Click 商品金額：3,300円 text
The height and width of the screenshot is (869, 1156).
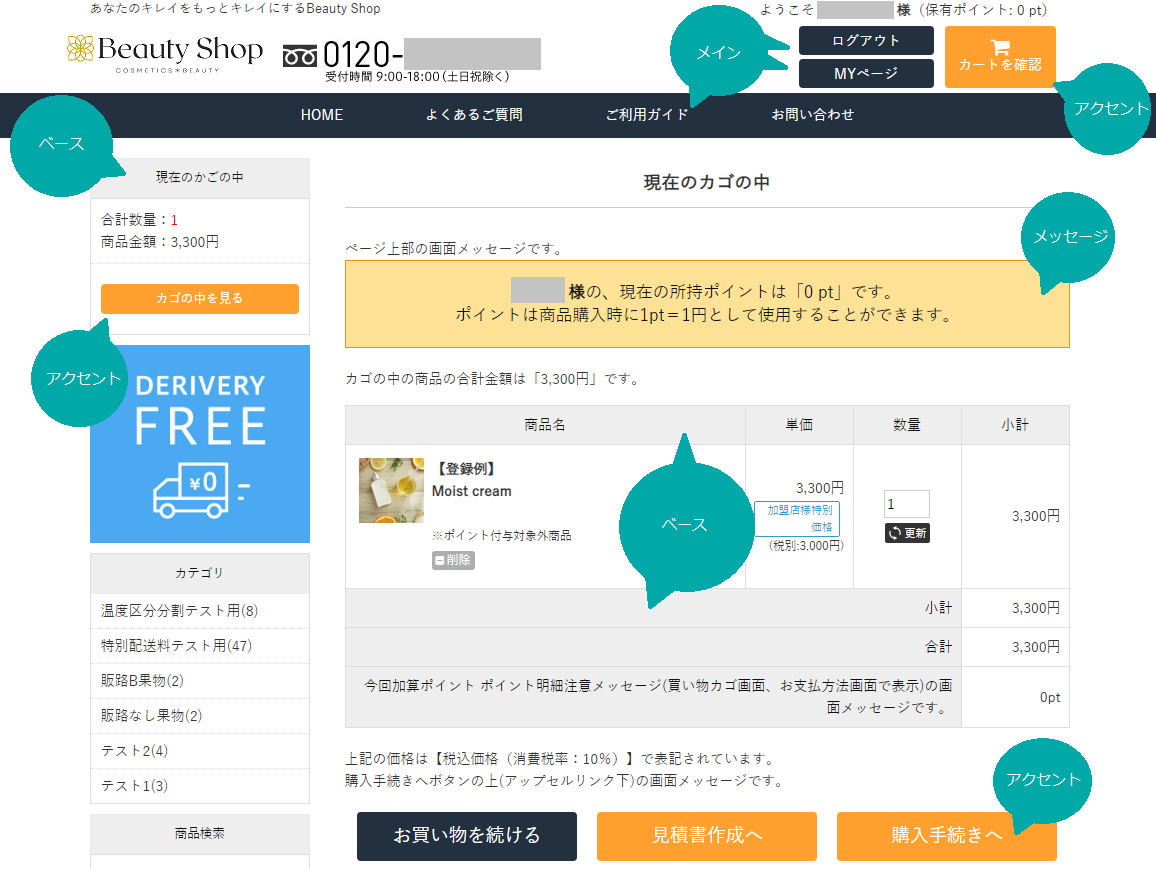(160, 242)
